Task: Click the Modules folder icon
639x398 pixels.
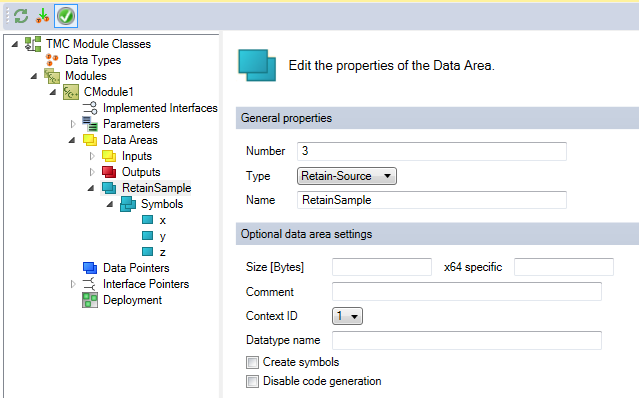Action: pyautogui.click(x=52, y=76)
